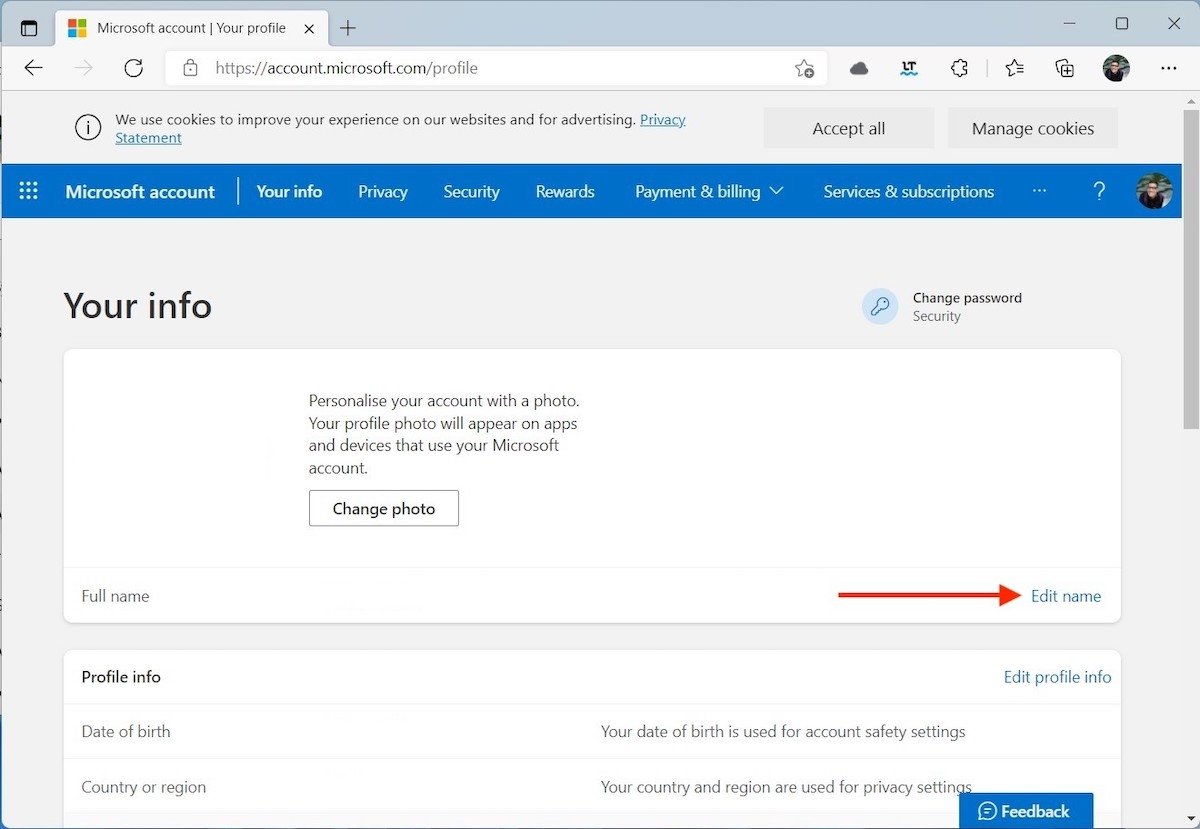Accept all cookies
Screen dimensions: 1200x829
coord(848,128)
